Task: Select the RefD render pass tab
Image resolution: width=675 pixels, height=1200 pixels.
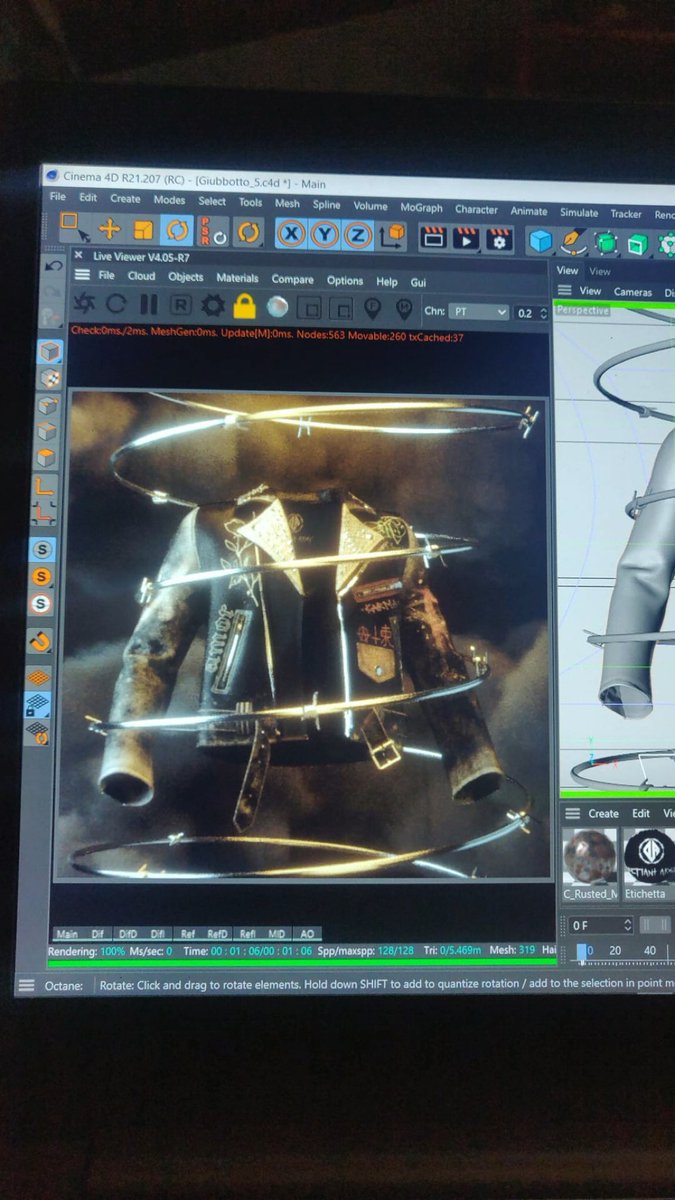Action: tap(217, 935)
